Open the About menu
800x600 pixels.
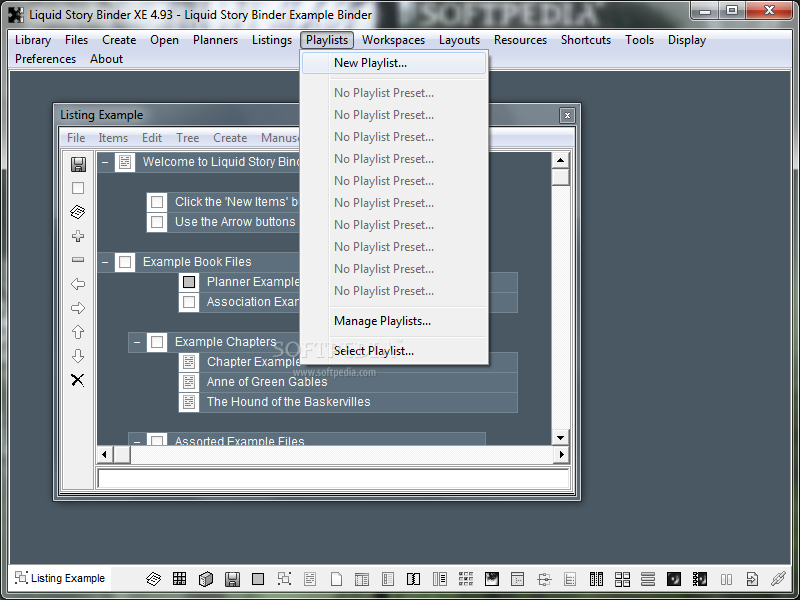(107, 59)
